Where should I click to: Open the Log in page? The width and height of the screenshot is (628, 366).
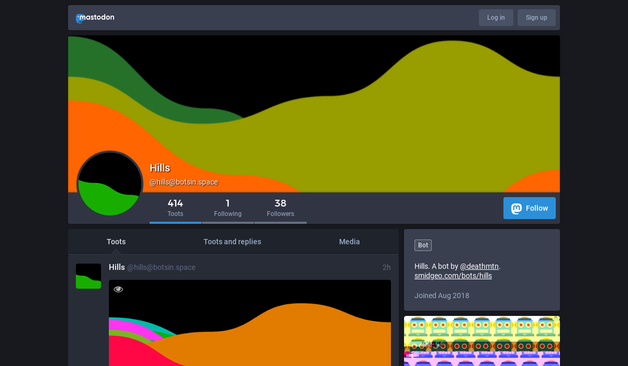(x=496, y=18)
